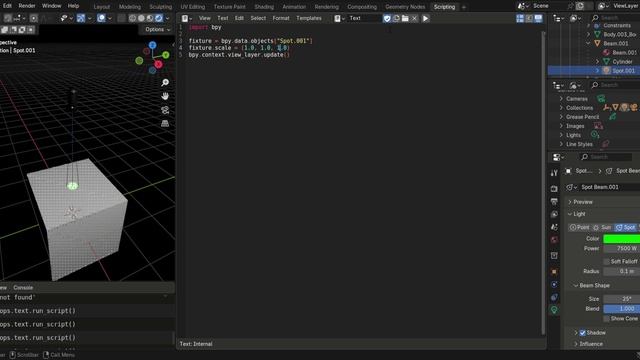The image size is (640, 360).
Task: Open a text file via folder icon
Action: pyautogui.click(x=405, y=18)
